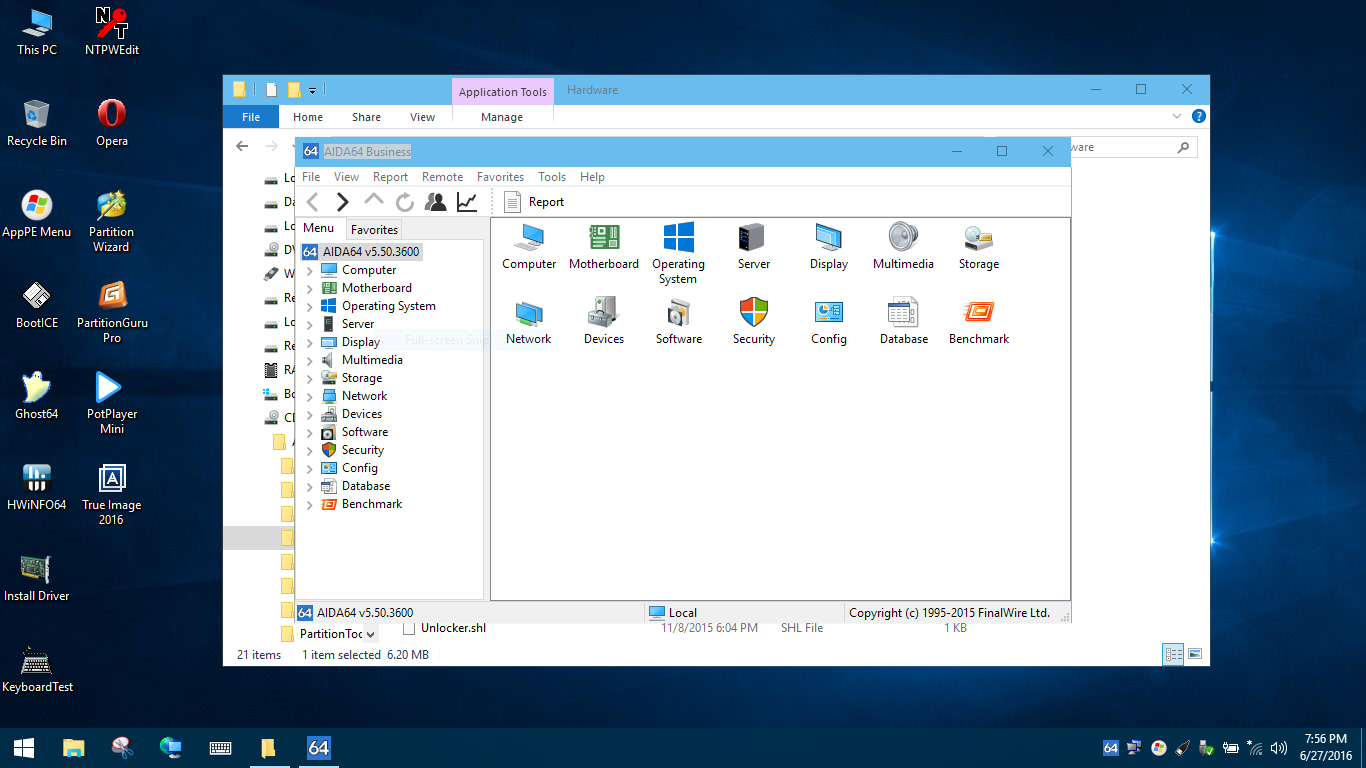Switch Explorer to large icons view button
The image size is (1366, 768).
coord(1195,655)
